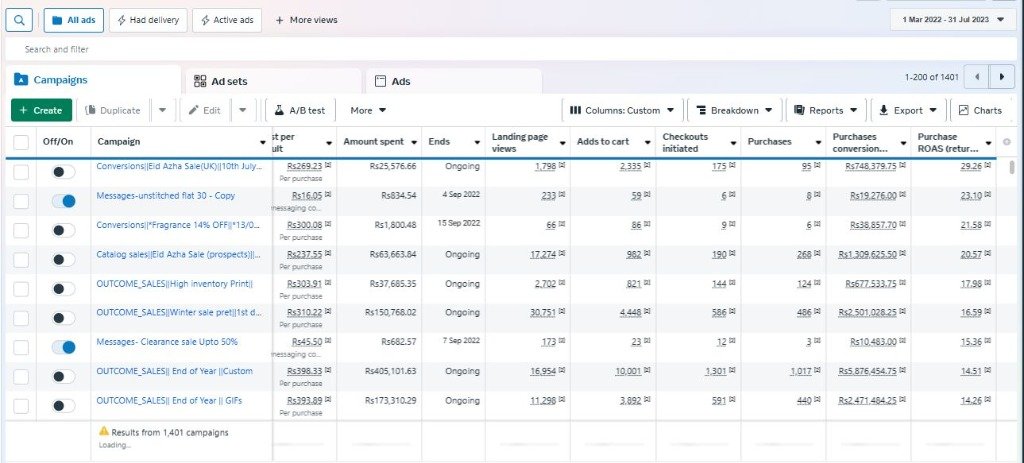
Task: Click info icon beside 10,001 adds to cart
Action: point(647,371)
